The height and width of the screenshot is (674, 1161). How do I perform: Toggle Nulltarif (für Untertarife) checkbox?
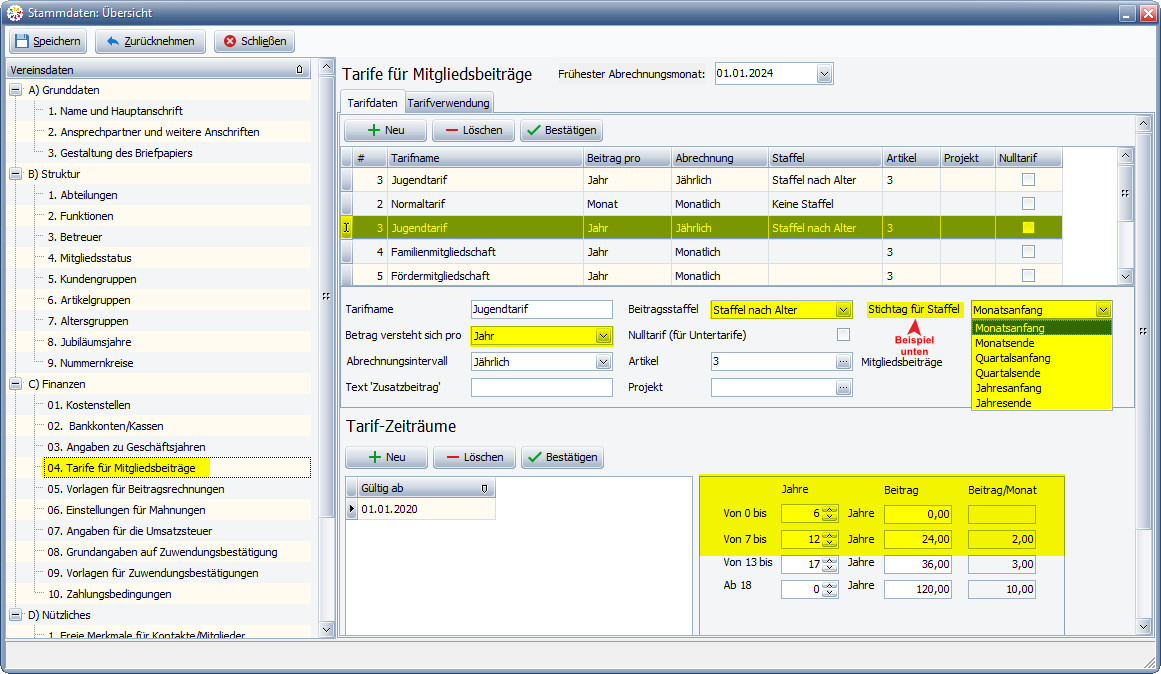pyautogui.click(x=843, y=335)
